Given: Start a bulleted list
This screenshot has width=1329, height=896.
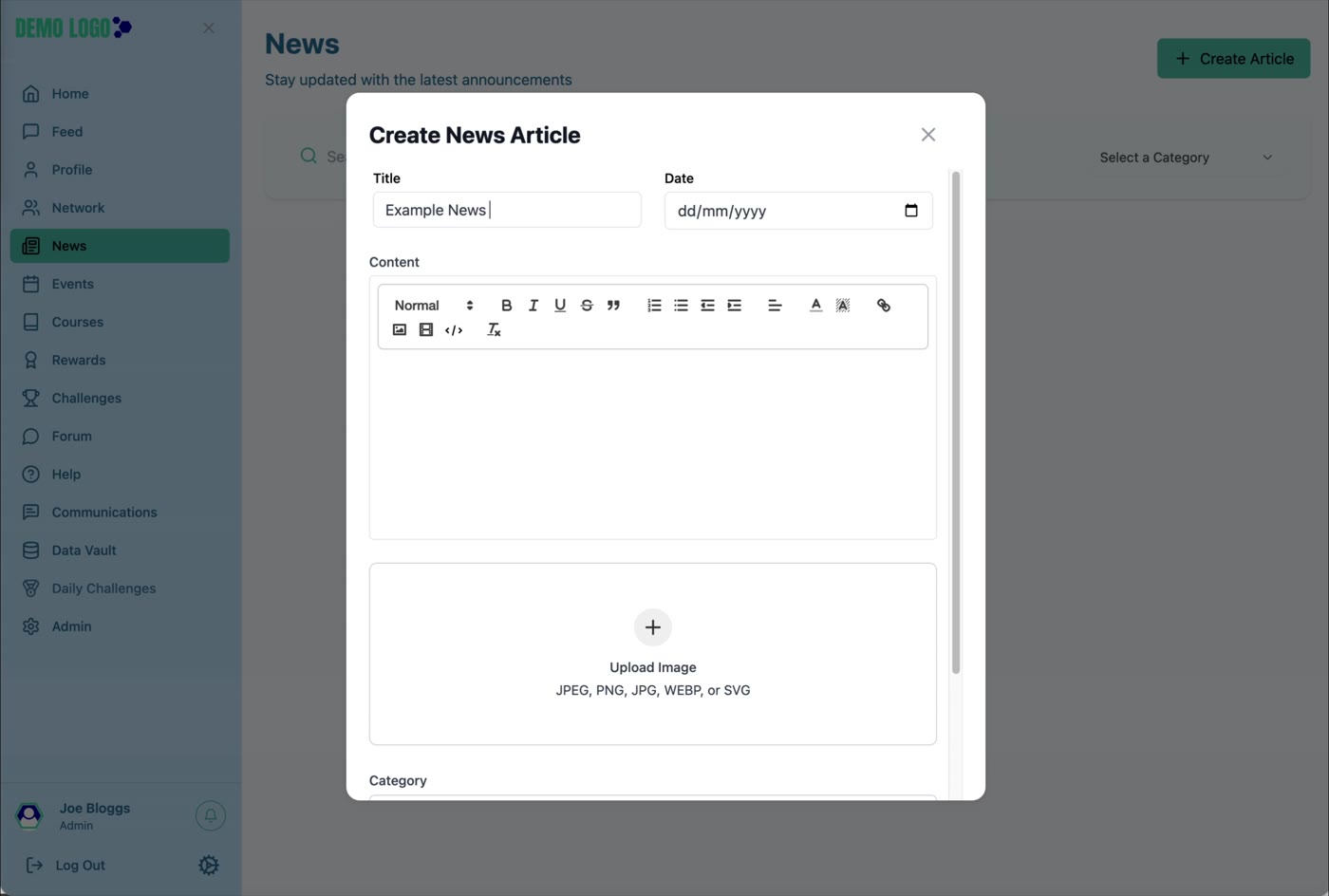Looking at the screenshot, I should 681,306.
